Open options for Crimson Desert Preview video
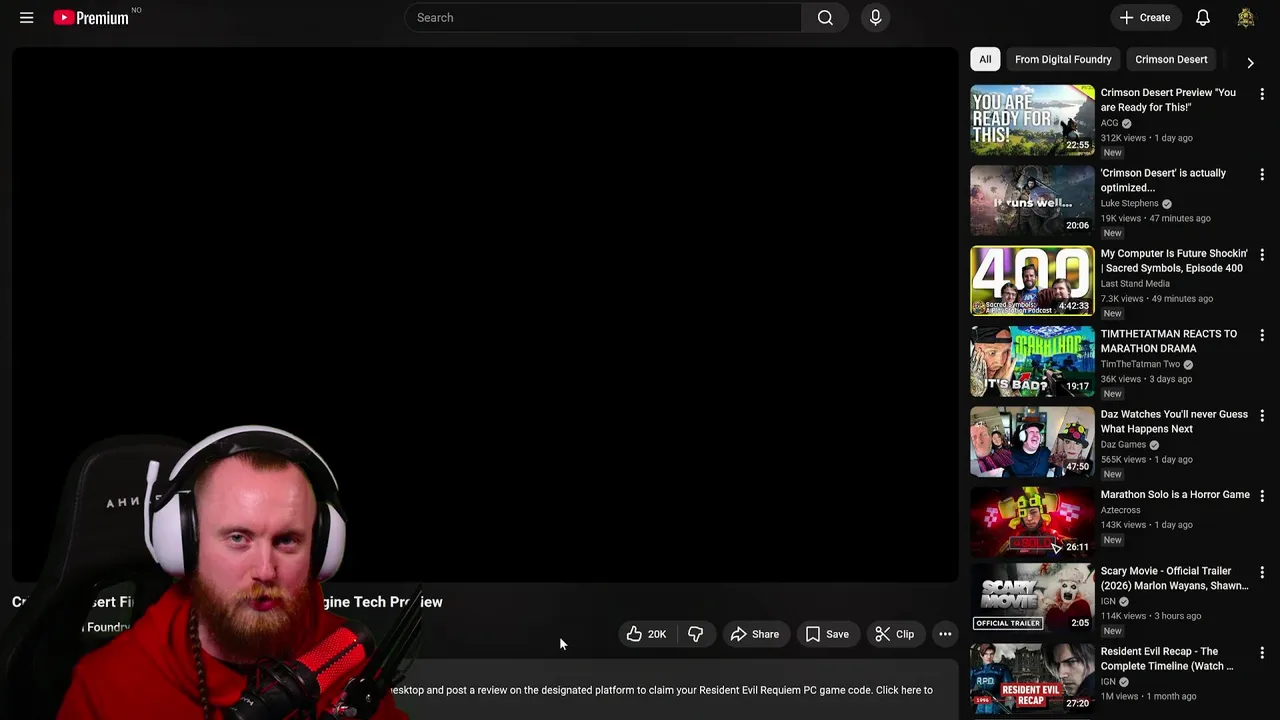 coord(1262,94)
